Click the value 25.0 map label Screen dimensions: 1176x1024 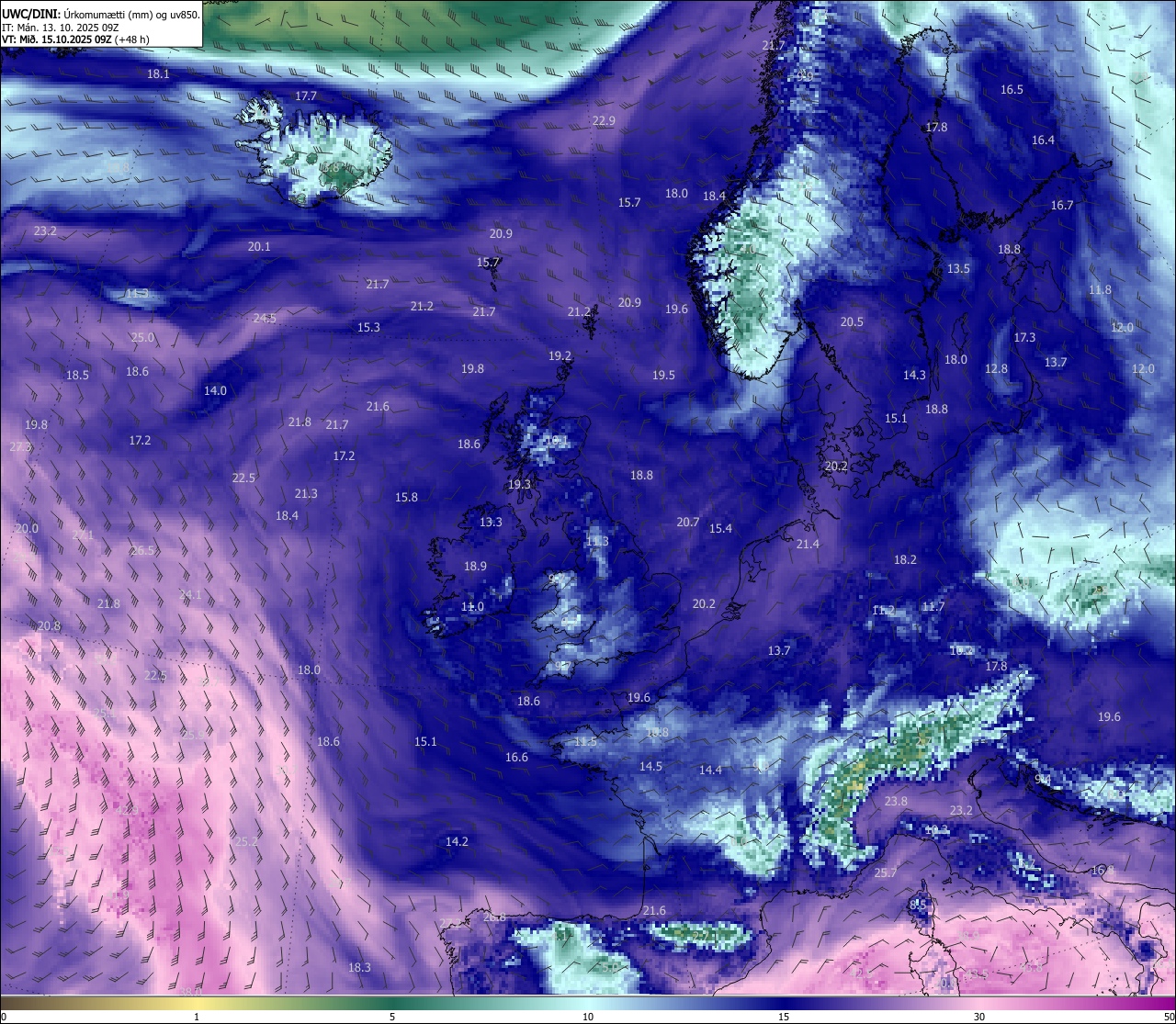coord(142,337)
